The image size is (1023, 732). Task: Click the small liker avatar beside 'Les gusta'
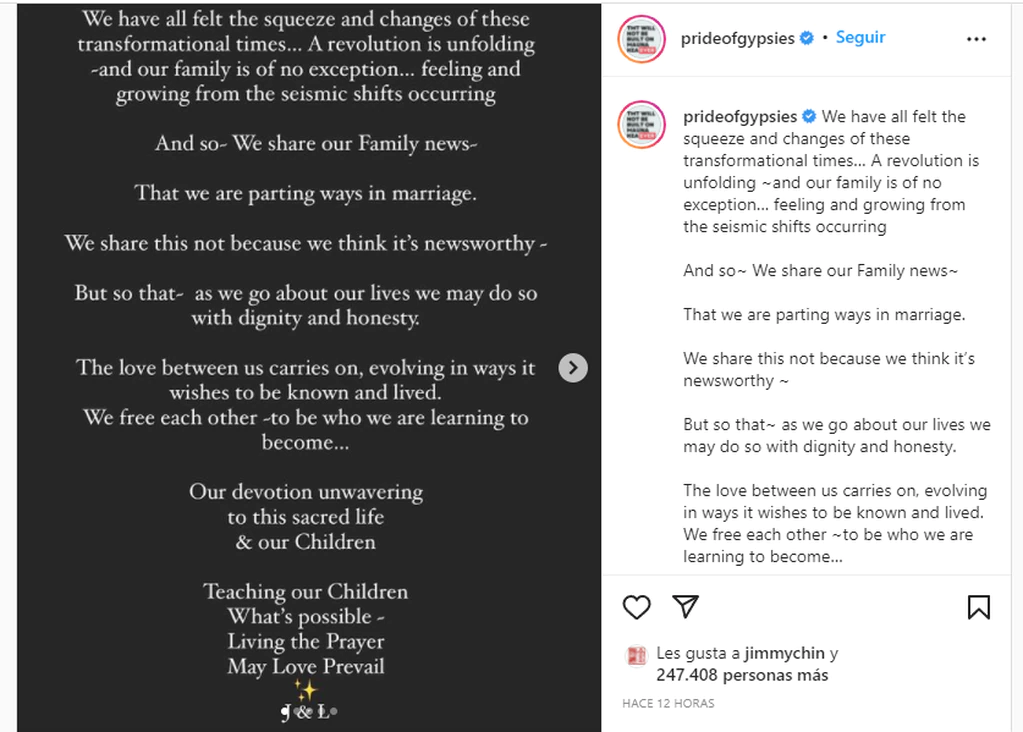pyautogui.click(x=636, y=655)
